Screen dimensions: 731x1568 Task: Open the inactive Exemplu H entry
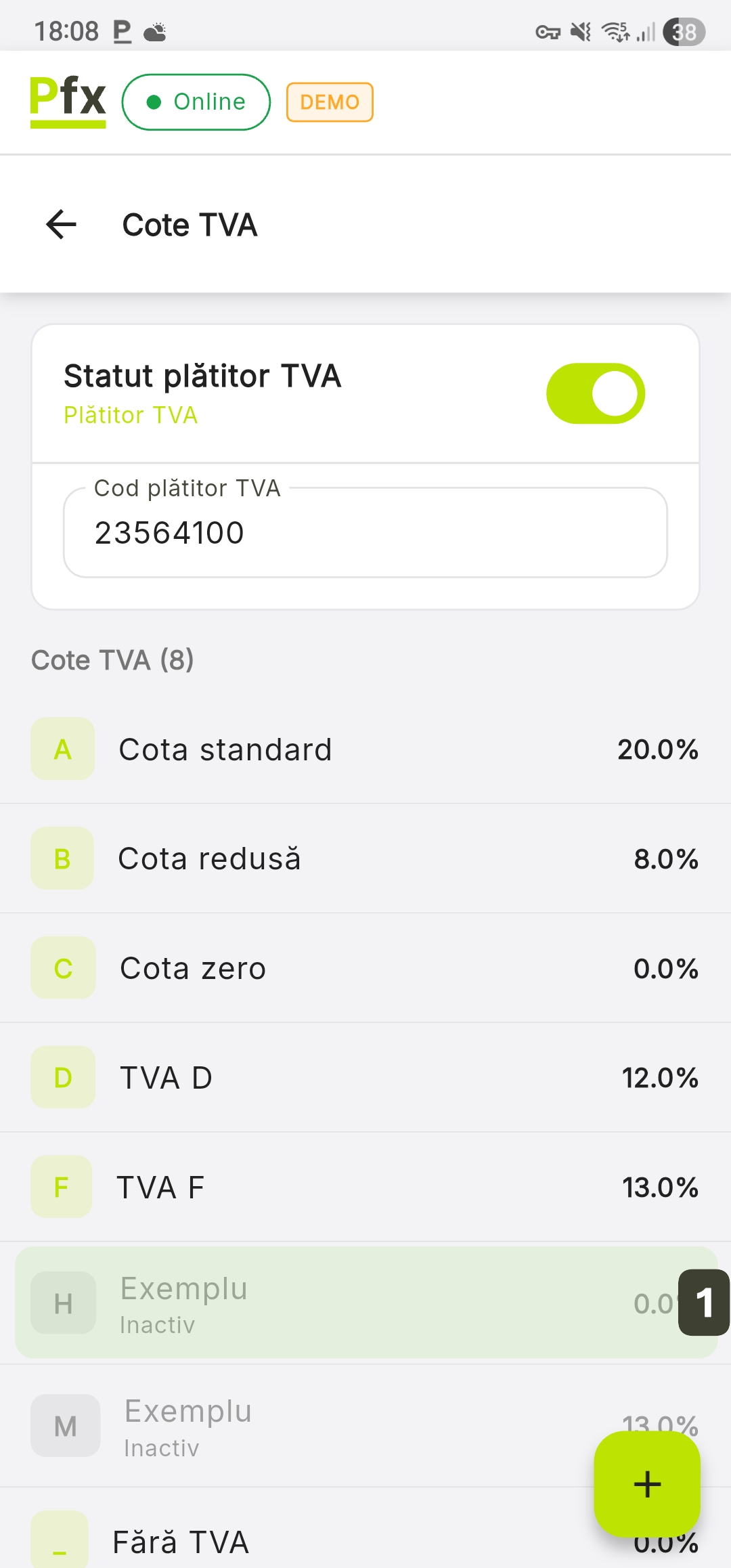click(338, 1303)
